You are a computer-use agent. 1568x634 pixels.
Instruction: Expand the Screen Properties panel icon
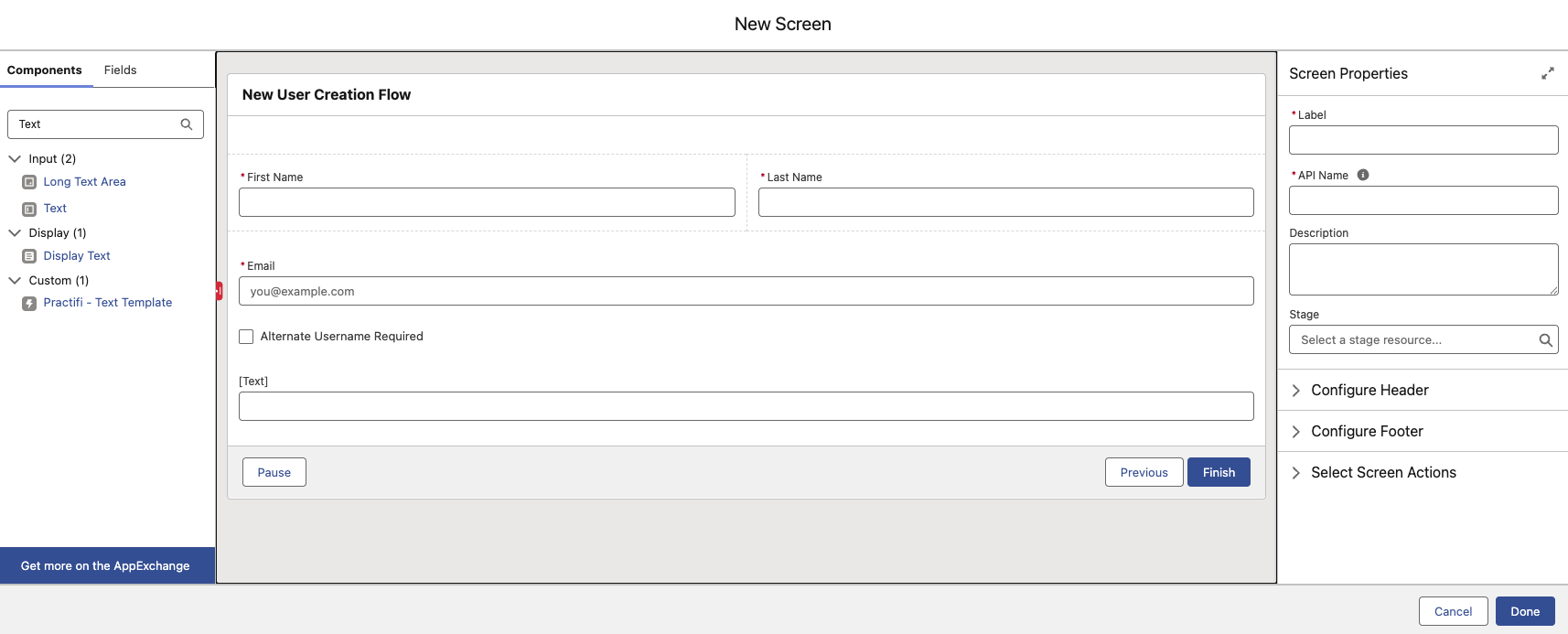[1547, 73]
